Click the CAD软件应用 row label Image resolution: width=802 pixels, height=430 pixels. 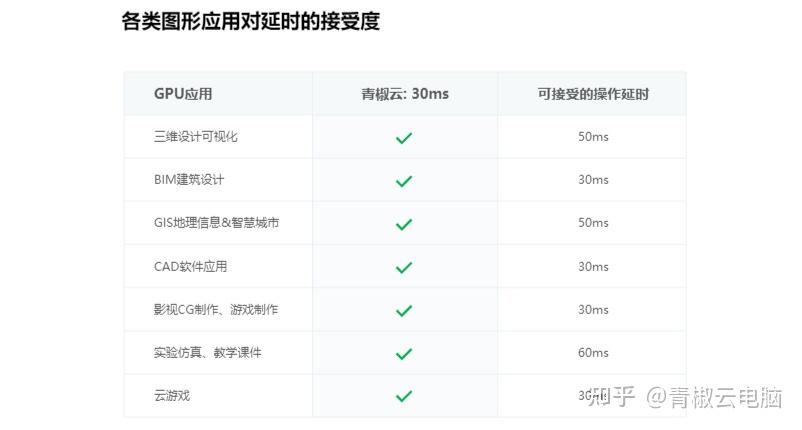click(x=190, y=266)
